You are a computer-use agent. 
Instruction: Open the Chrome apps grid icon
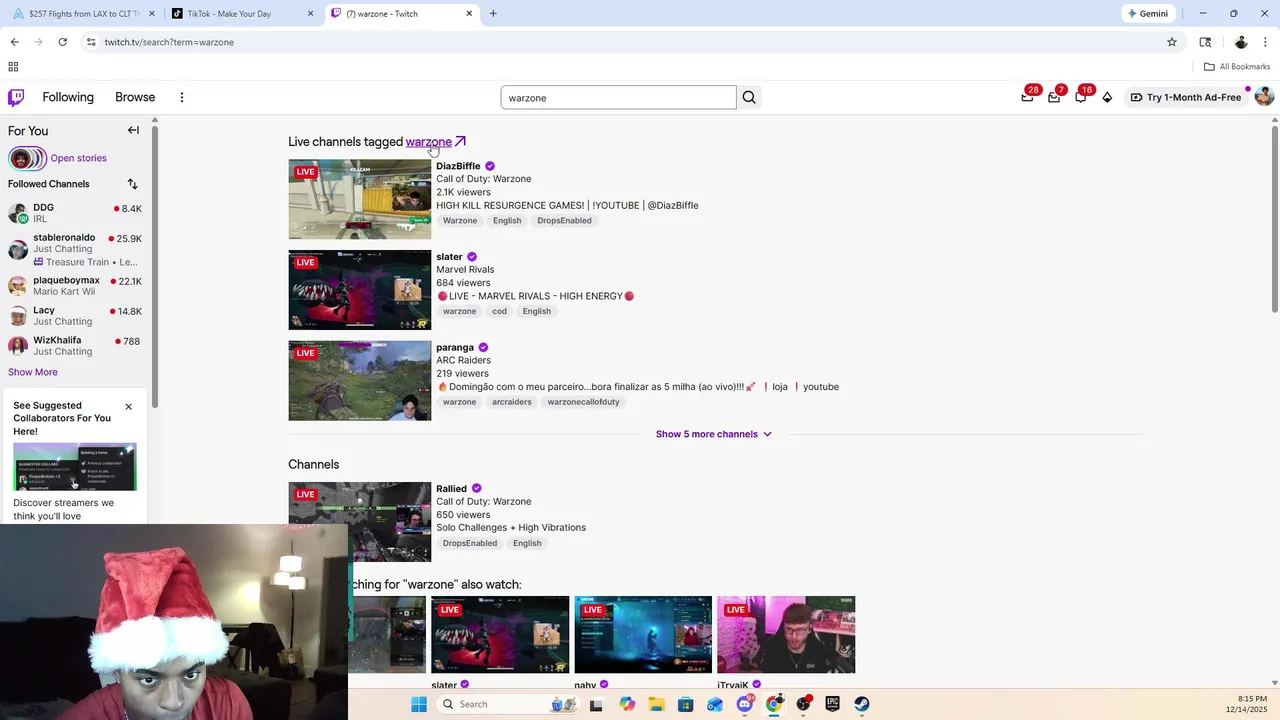pos(13,67)
